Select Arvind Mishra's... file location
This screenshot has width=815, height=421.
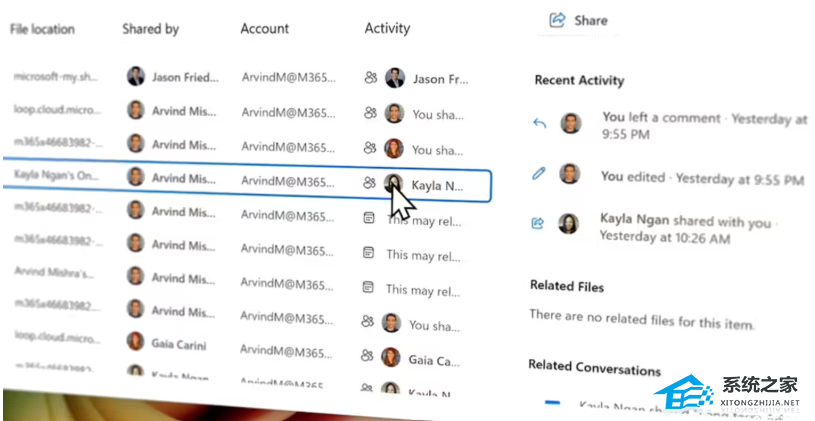click(x=55, y=271)
